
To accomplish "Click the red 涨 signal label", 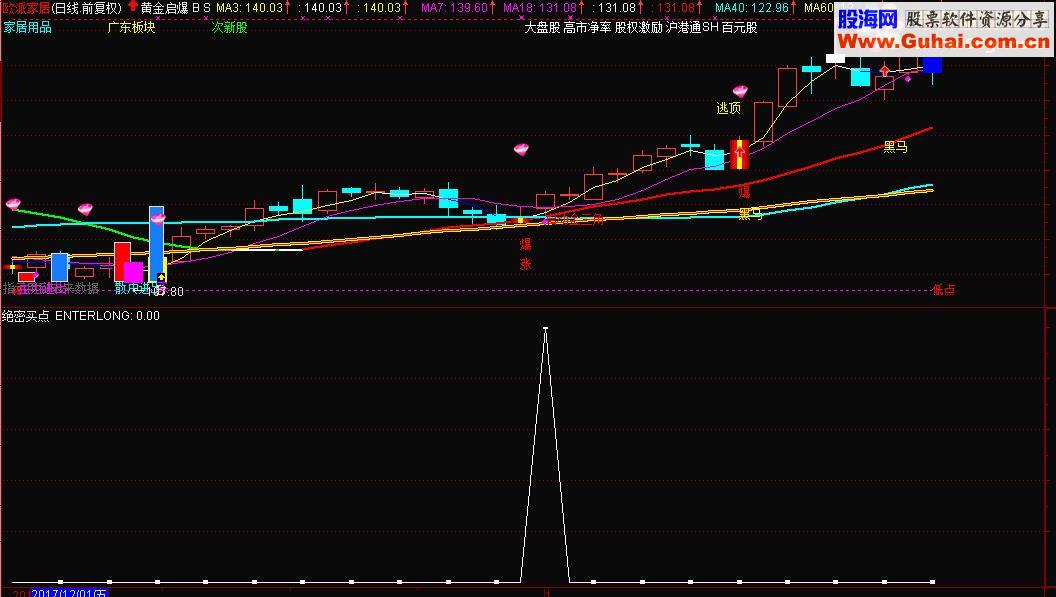I will click(x=525, y=263).
